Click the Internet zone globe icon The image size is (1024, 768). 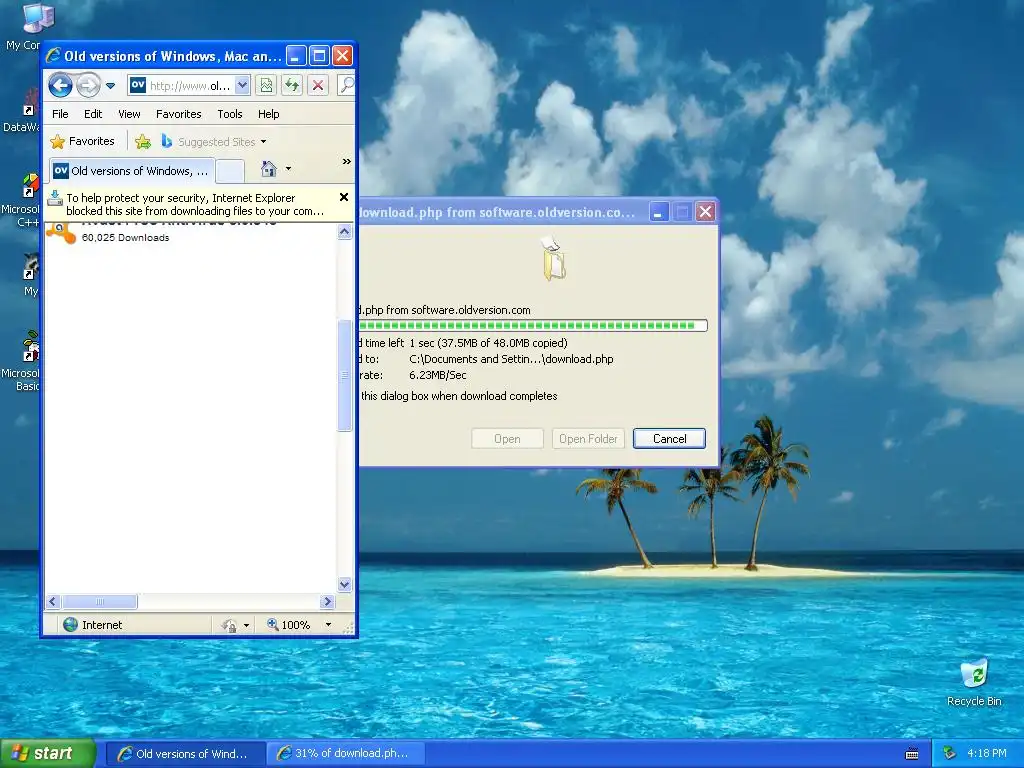(x=70, y=625)
